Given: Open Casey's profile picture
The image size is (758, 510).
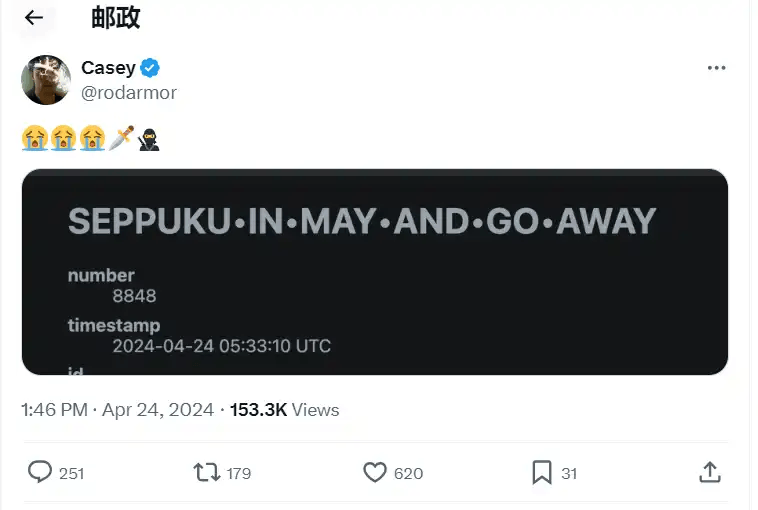Looking at the screenshot, I should tap(45, 79).
